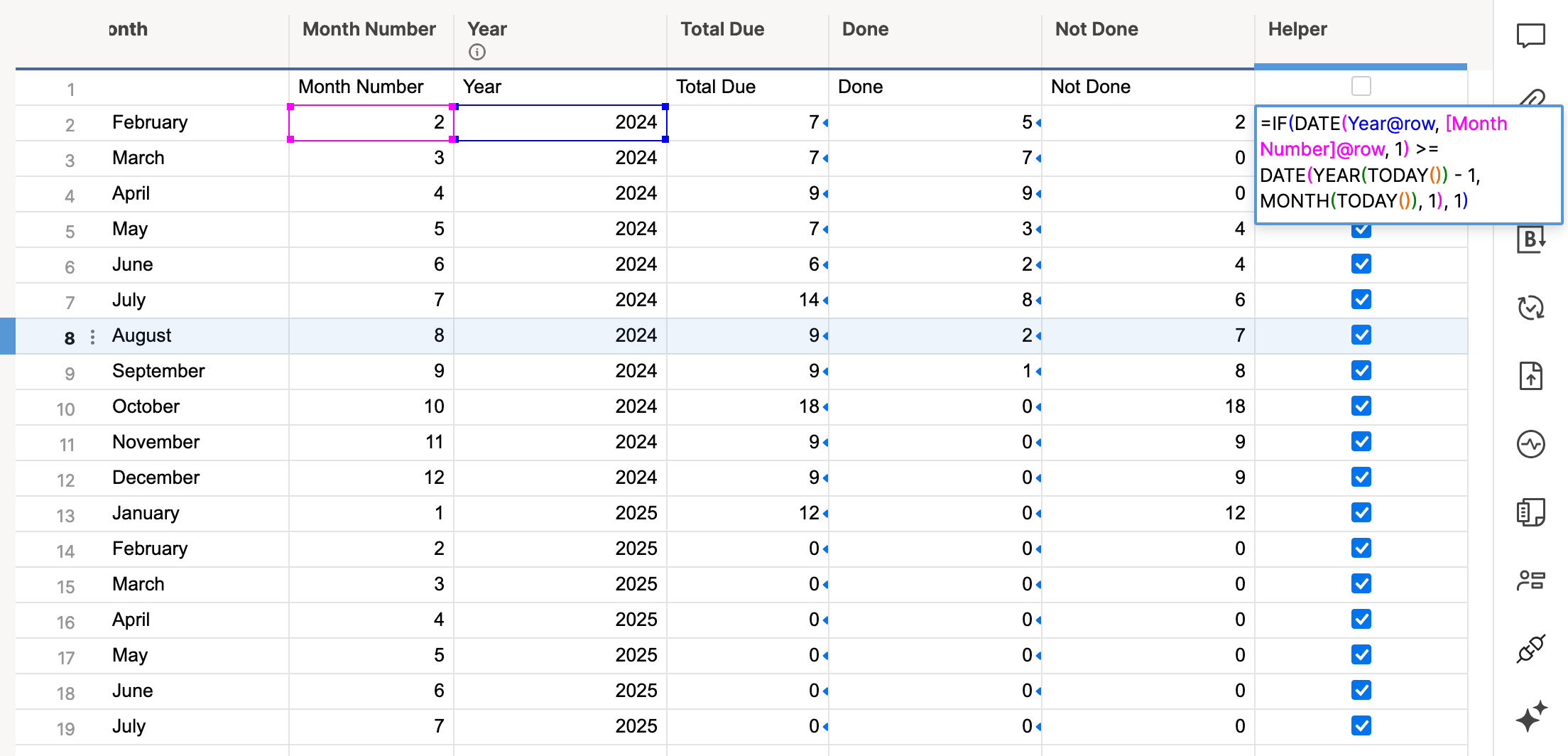Click Year cell '2025' in January row
This screenshot has height=756, width=1568.
tap(636, 513)
